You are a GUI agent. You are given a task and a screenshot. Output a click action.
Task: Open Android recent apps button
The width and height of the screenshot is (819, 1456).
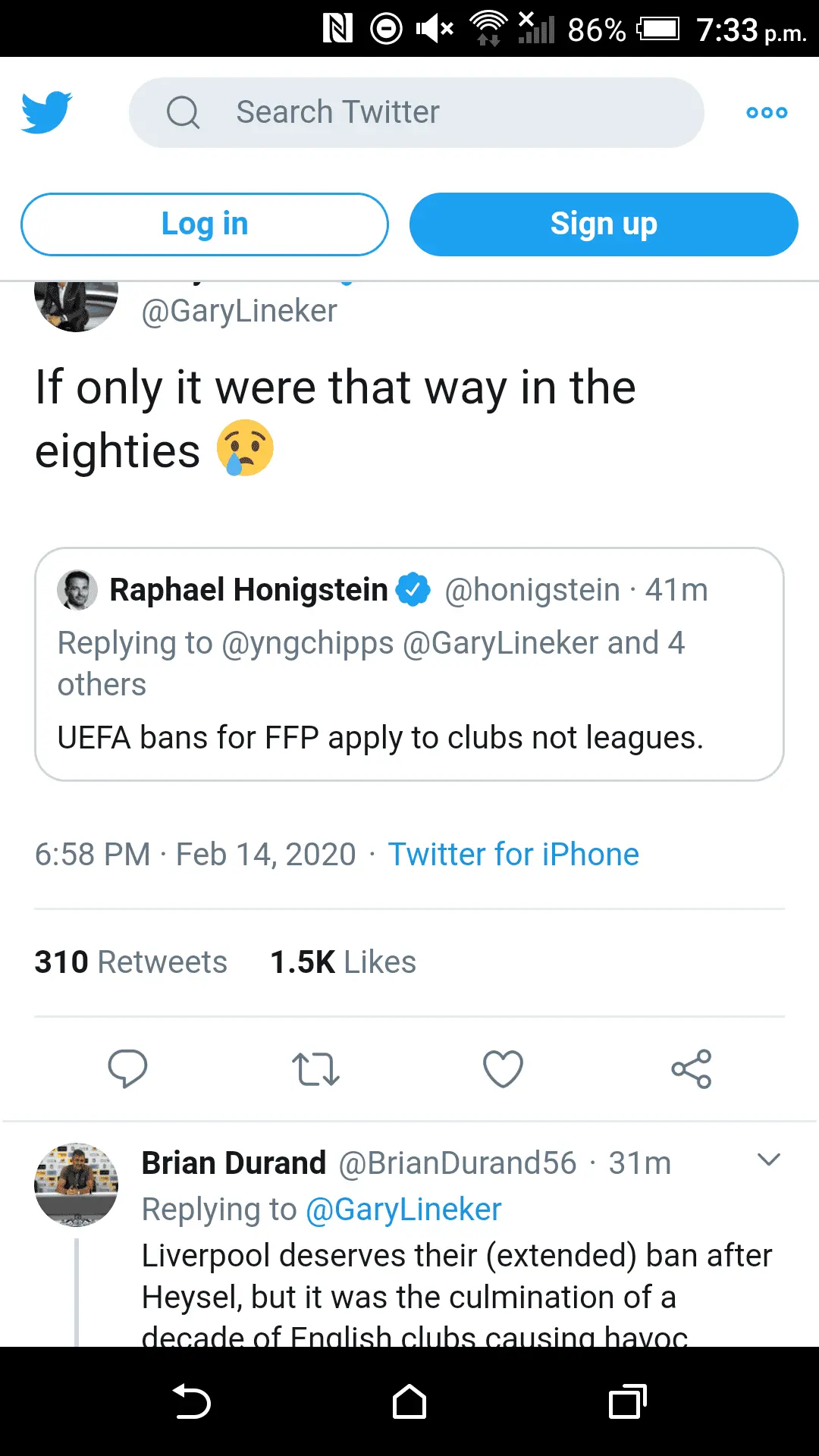tap(627, 1401)
